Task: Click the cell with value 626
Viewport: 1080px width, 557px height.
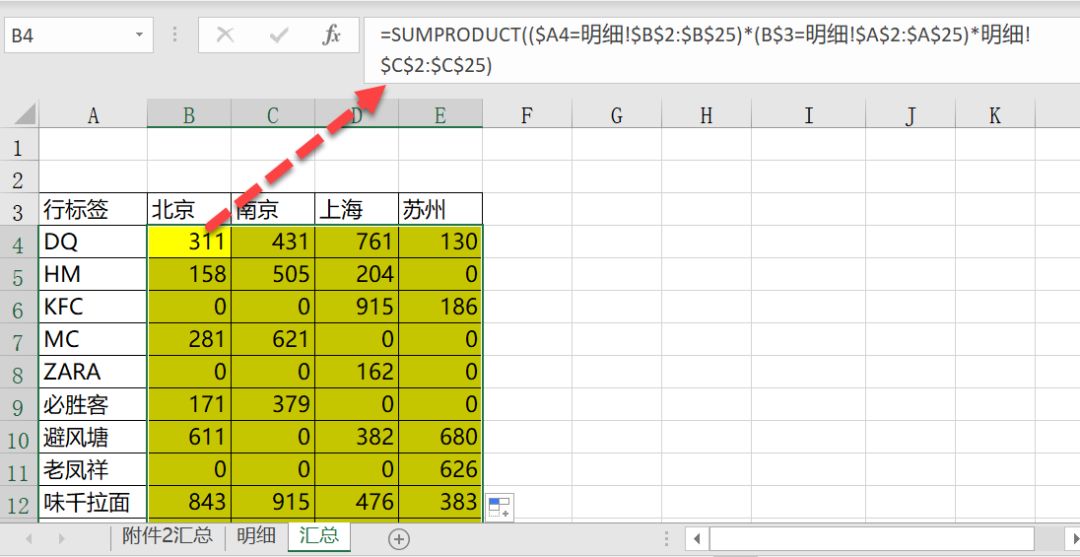Action: click(x=440, y=470)
